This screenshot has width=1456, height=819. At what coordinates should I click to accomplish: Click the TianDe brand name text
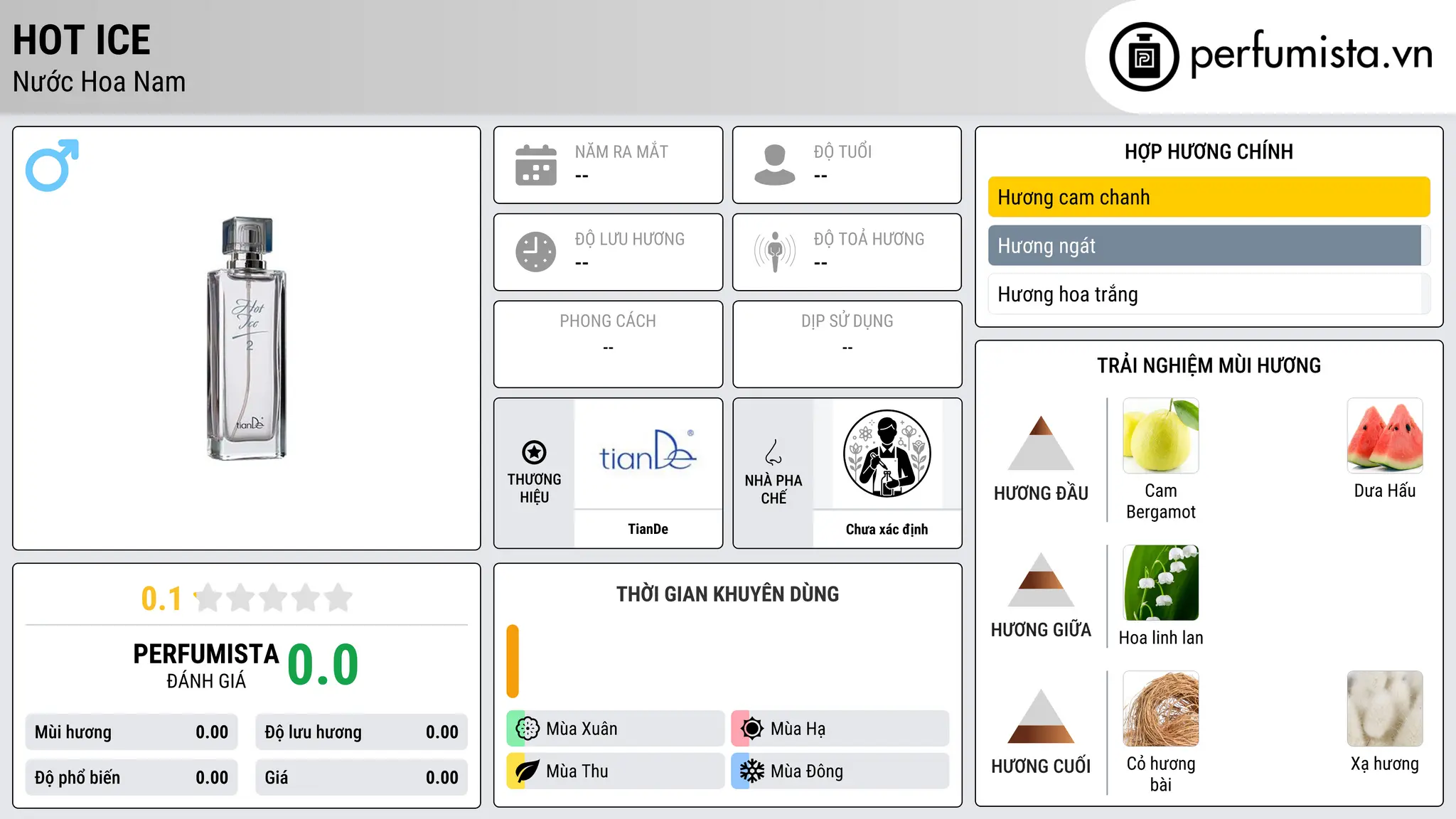click(x=648, y=529)
